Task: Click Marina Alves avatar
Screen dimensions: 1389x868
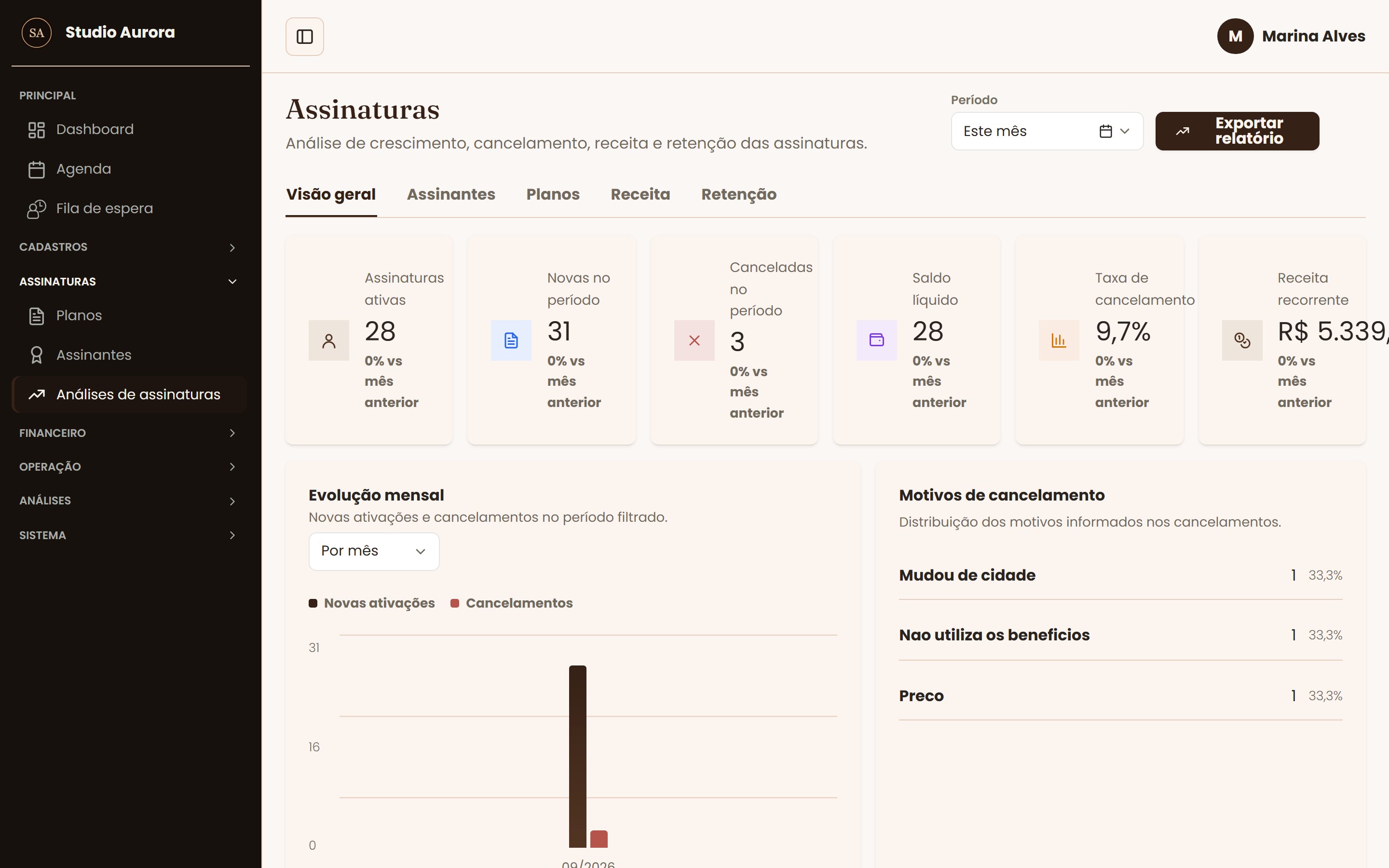Action: pyautogui.click(x=1235, y=36)
